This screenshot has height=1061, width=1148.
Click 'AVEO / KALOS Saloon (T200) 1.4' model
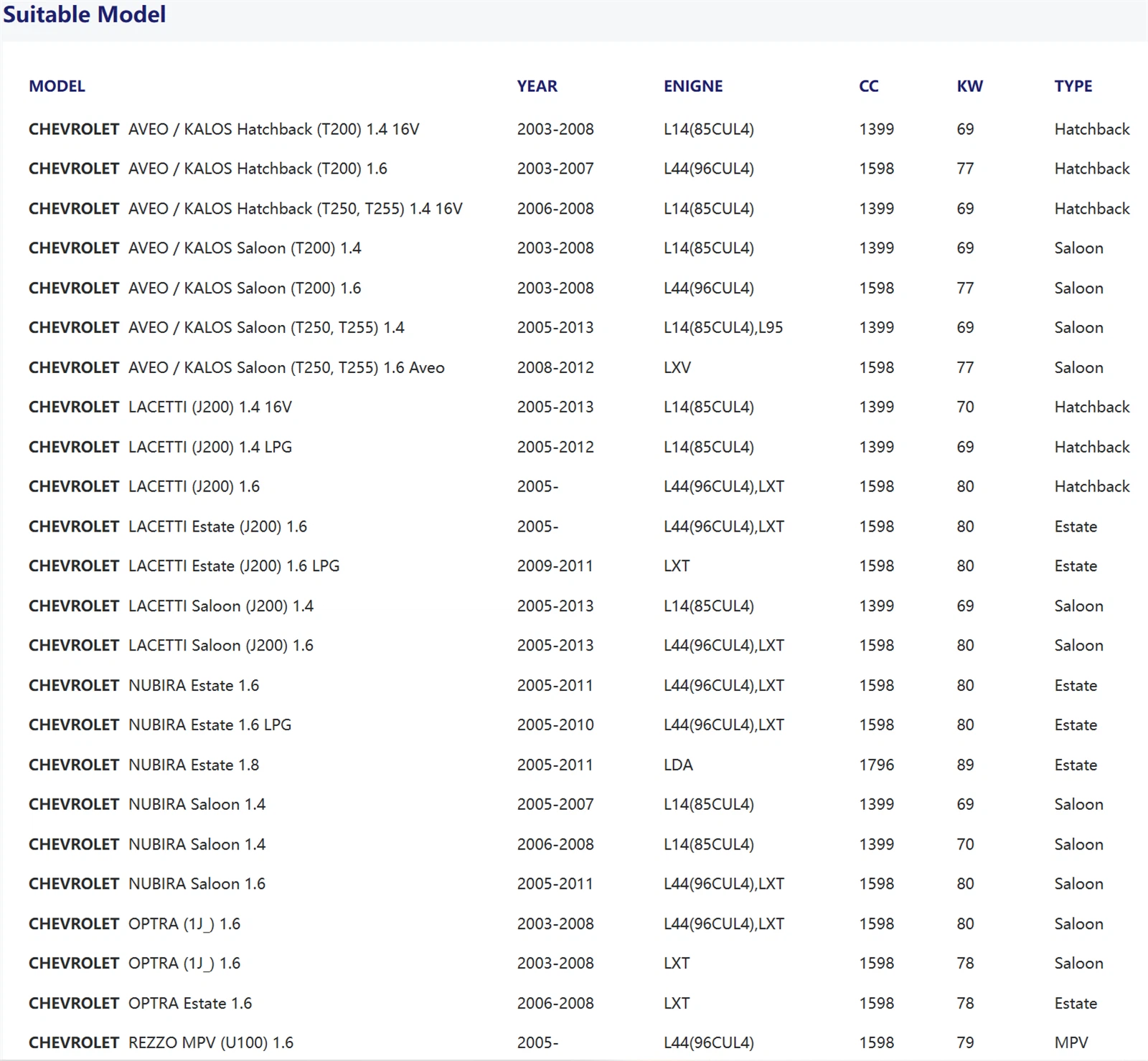(x=245, y=248)
